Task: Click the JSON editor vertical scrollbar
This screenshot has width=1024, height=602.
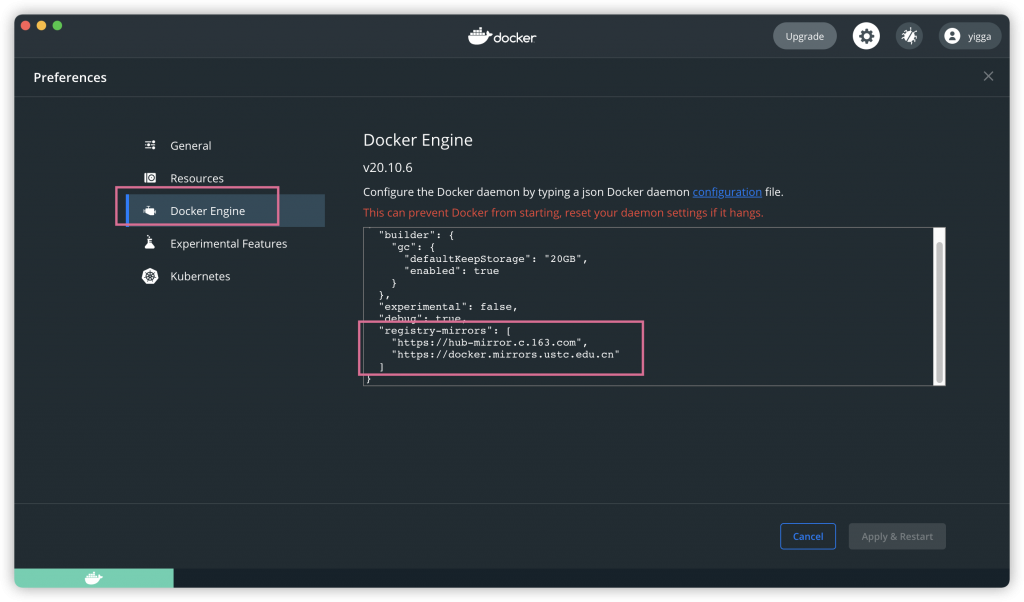Action: pyautogui.click(x=938, y=310)
